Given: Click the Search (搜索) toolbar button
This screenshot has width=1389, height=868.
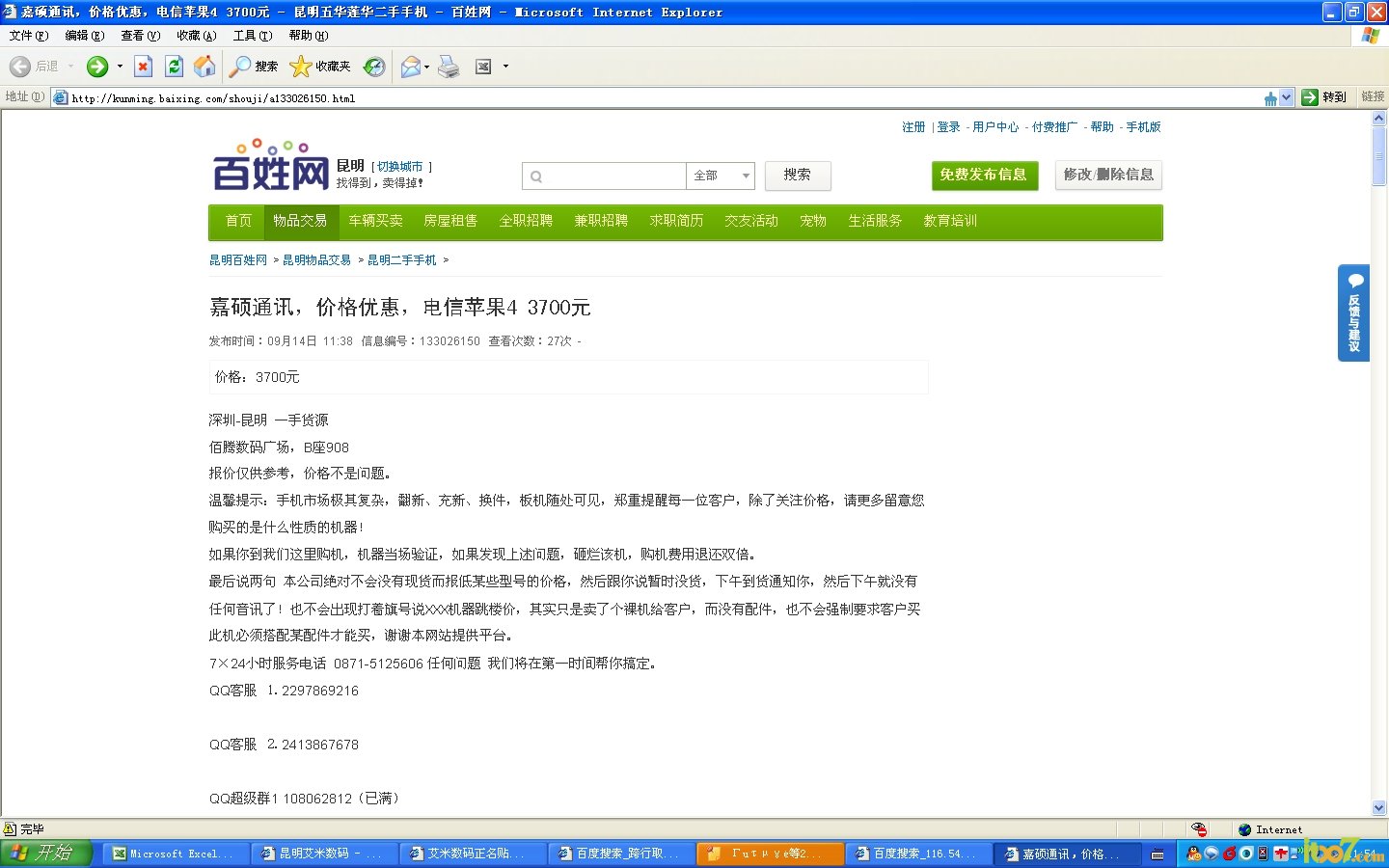Looking at the screenshot, I should click(255, 66).
